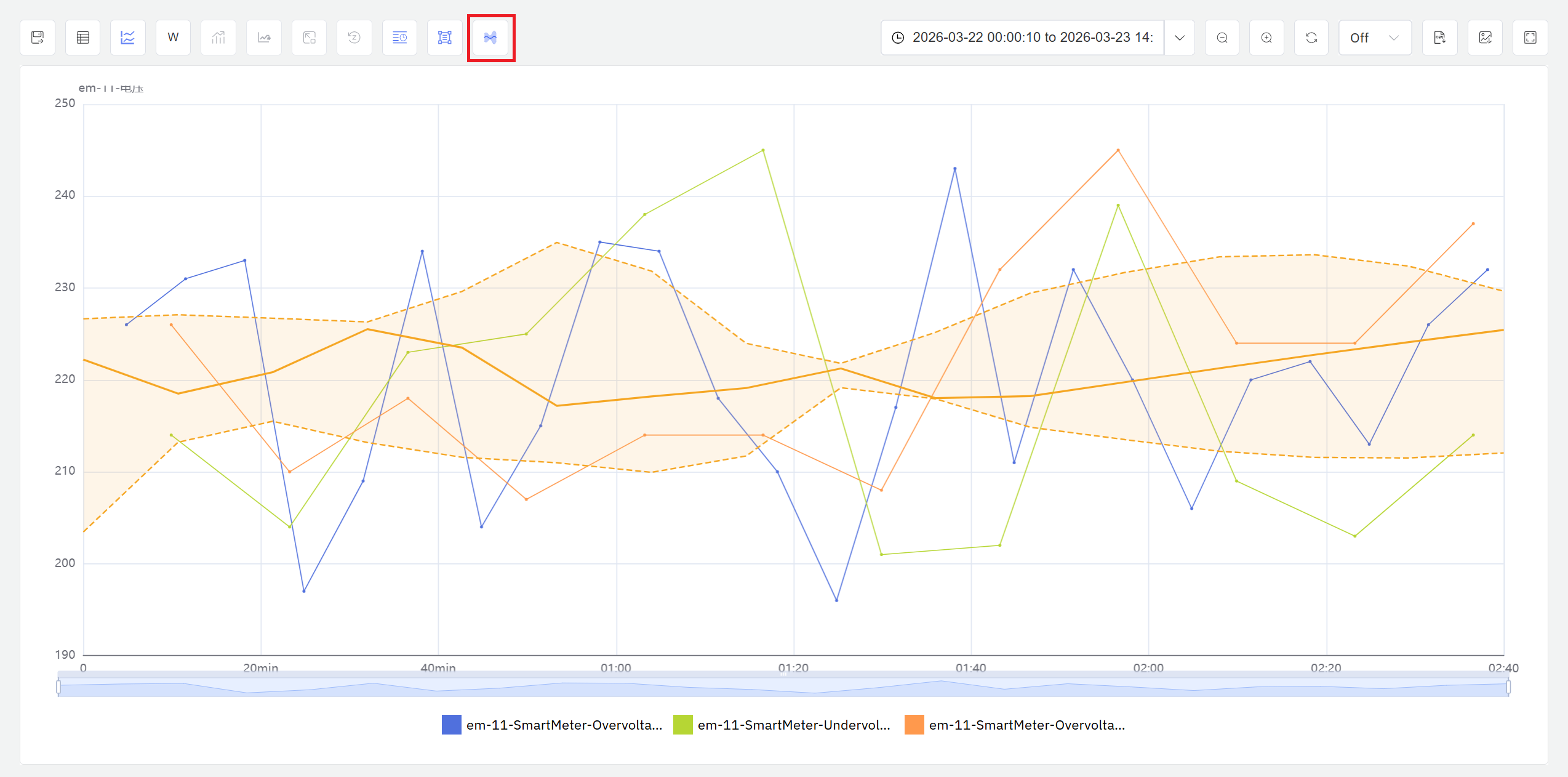Viewport: 1568px width, 777px height.
Task: Click the orange Overvolta legend swatch
Action: point(914,725)
